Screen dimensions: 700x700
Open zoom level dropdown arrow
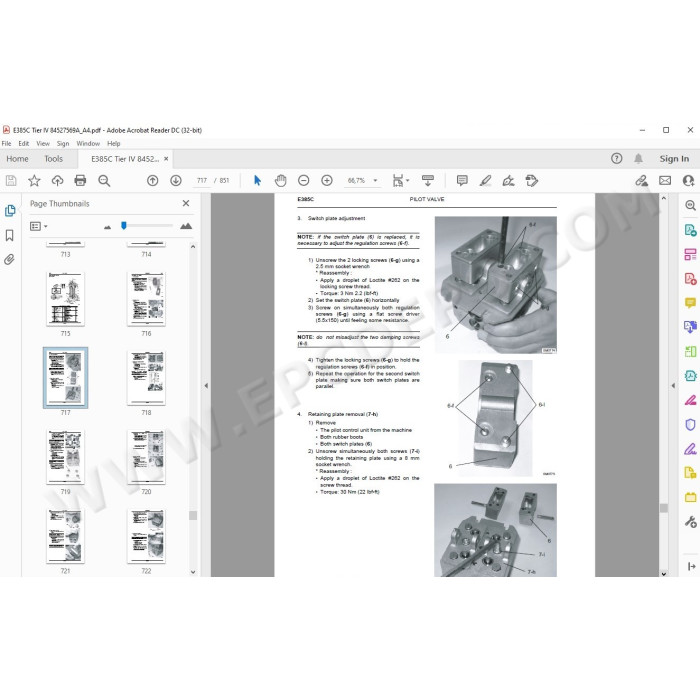tap(375, 181)
